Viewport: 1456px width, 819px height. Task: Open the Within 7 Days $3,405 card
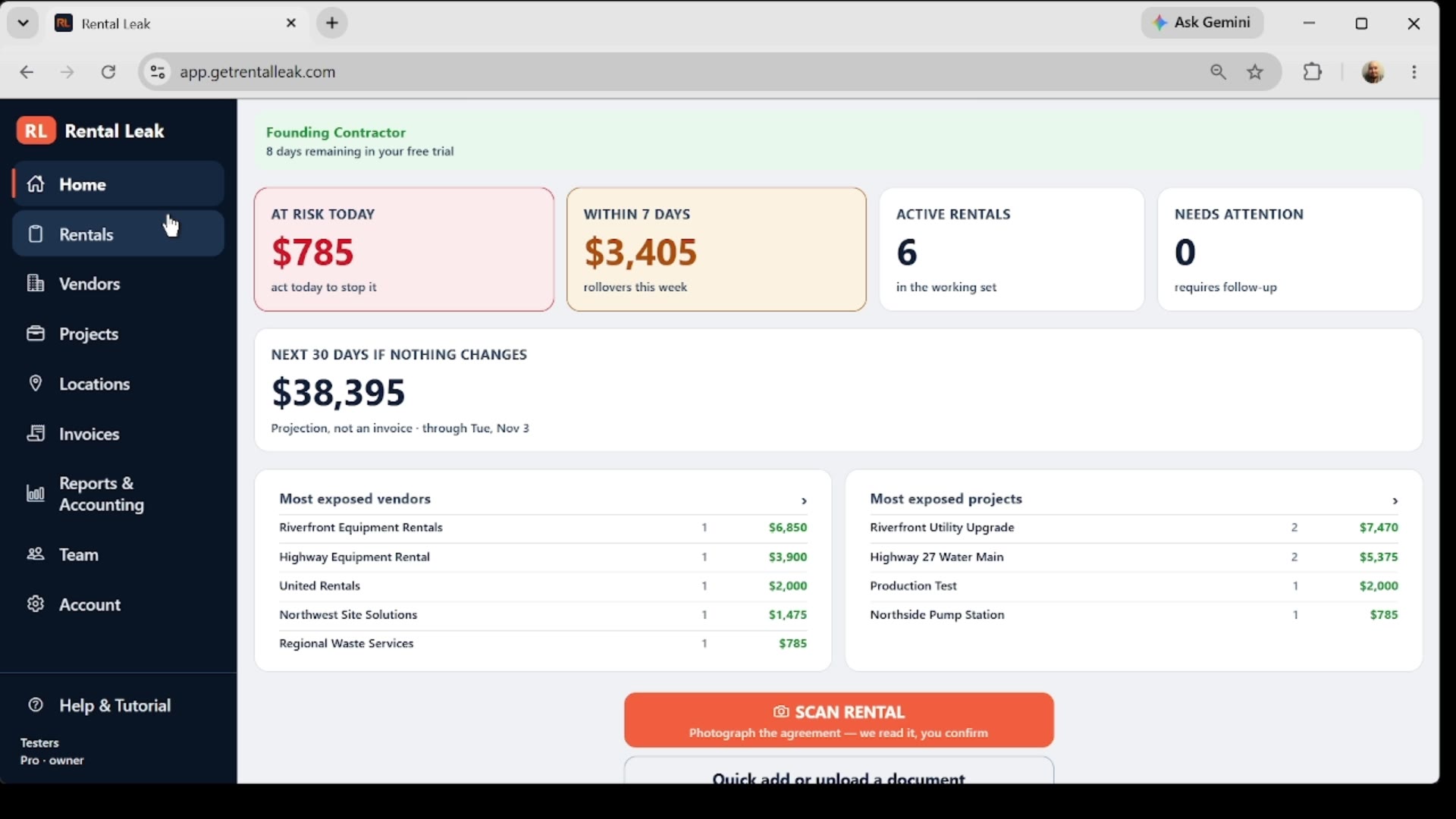pos(717,249)
